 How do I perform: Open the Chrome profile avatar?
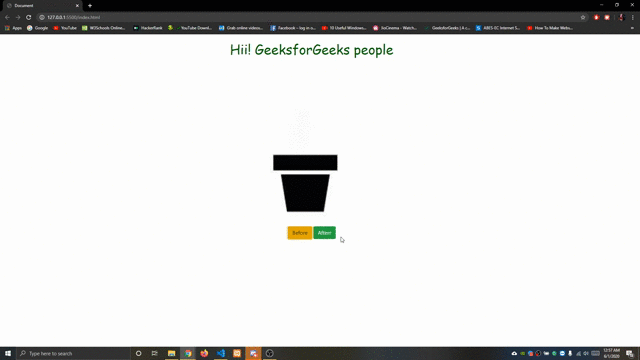(x=622, y=18)
